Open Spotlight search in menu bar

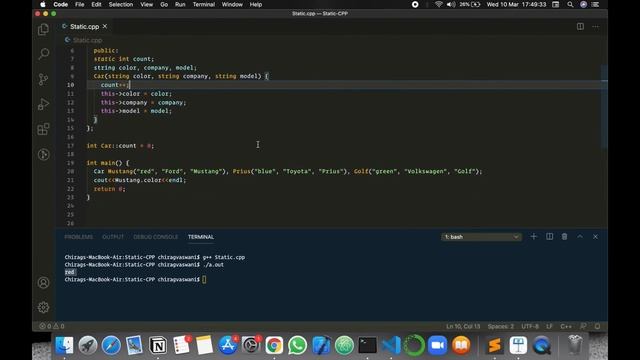click(570, 4)
